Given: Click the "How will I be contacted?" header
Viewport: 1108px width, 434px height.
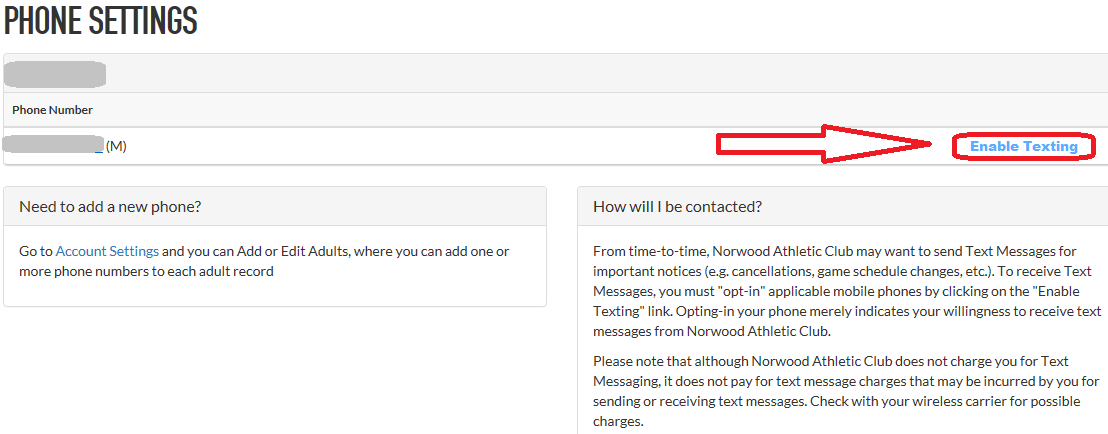Looking at the screenshot, I should pyautogui.click(x=677, y=207).
